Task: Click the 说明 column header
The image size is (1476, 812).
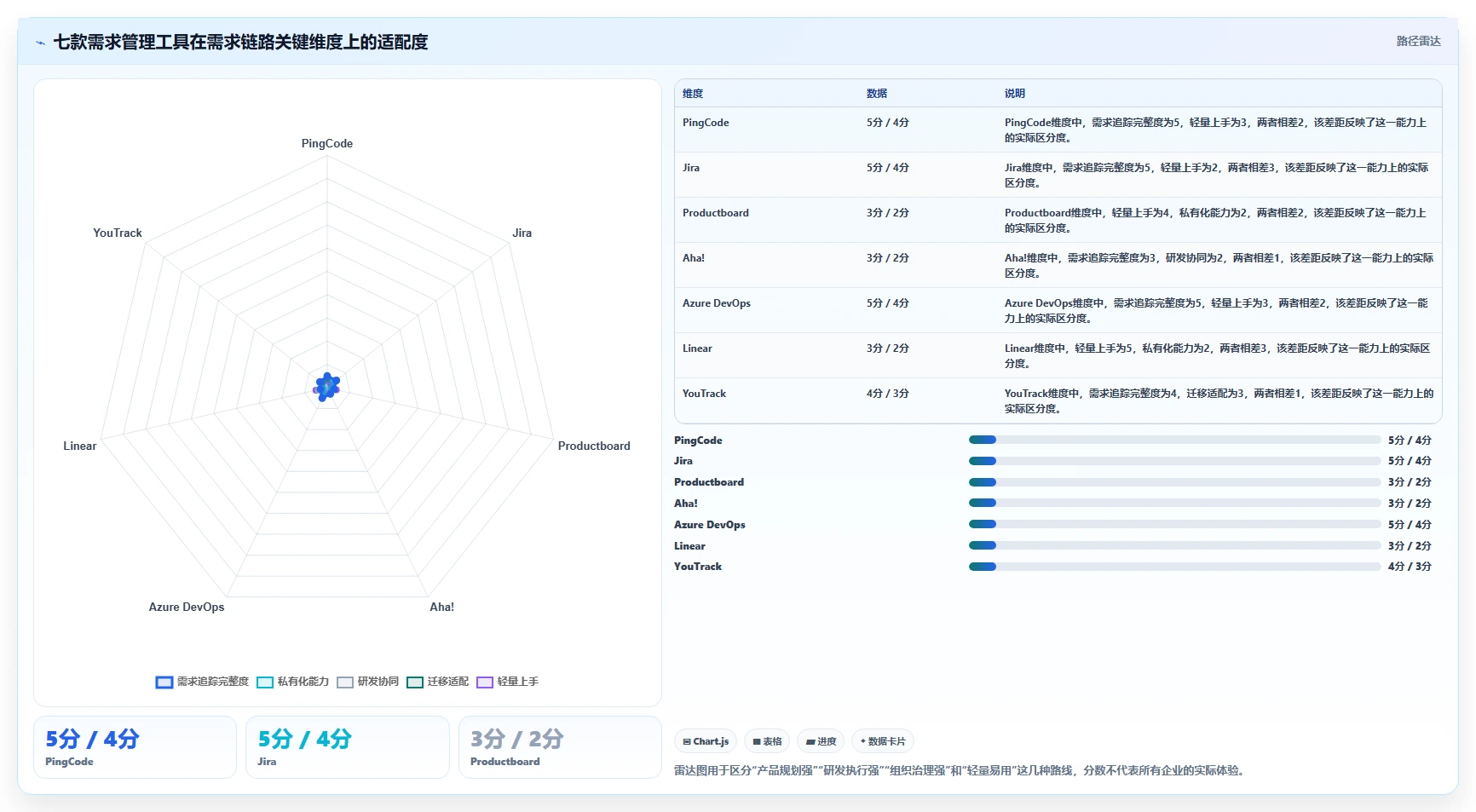Action: [x=1015, y=94]
